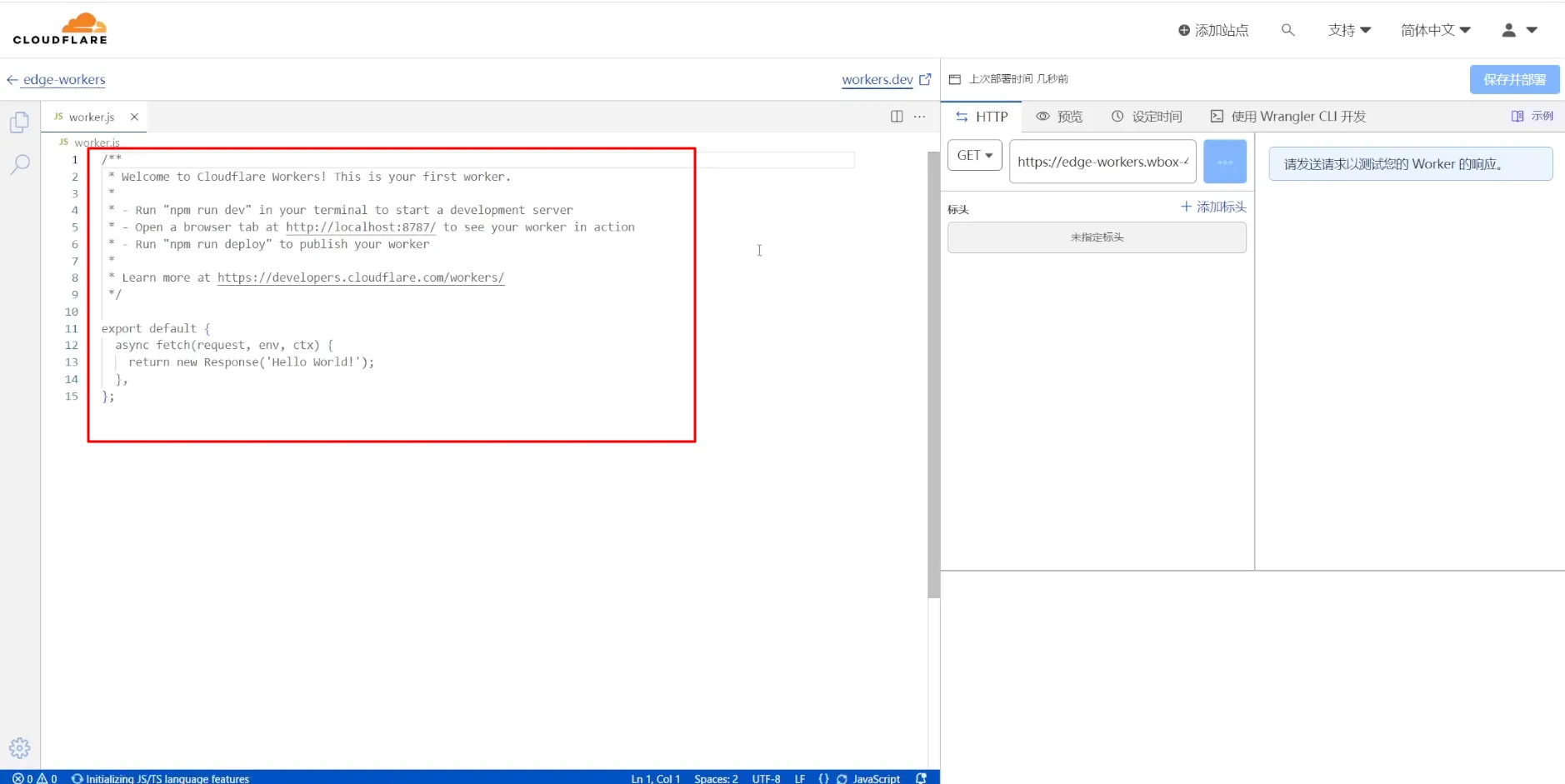1565x784 pixels.
Task: Click line number 11 in the gutter
Action: (72, 329)
